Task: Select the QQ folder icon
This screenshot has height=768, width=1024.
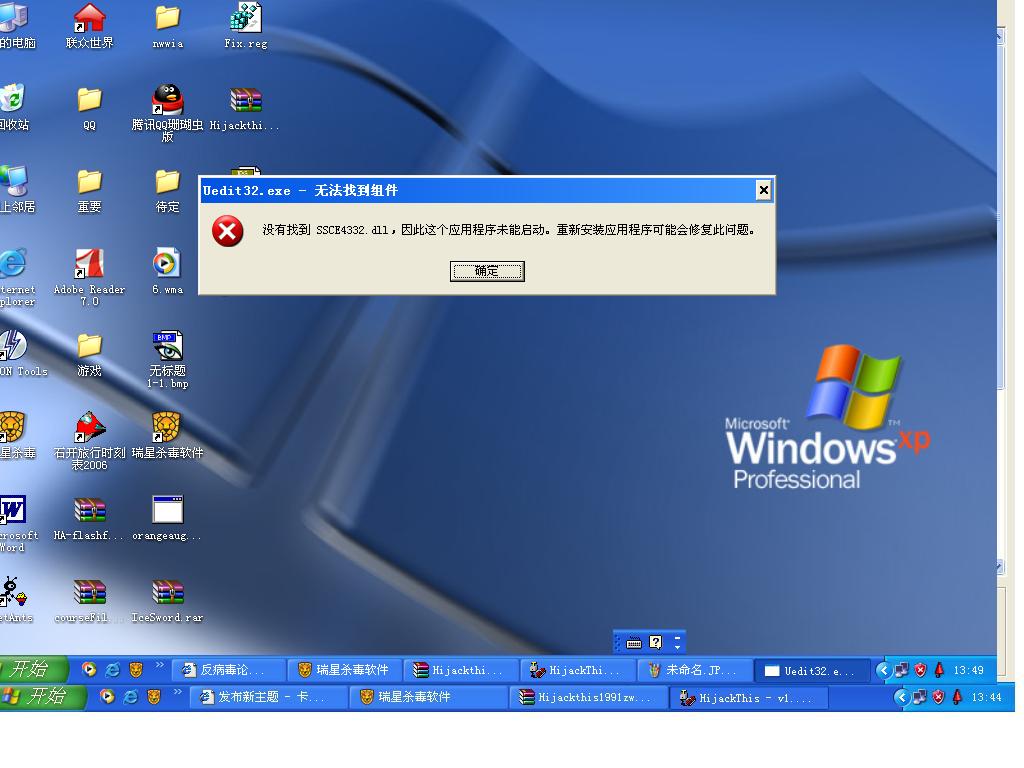Action: point(89,109)
